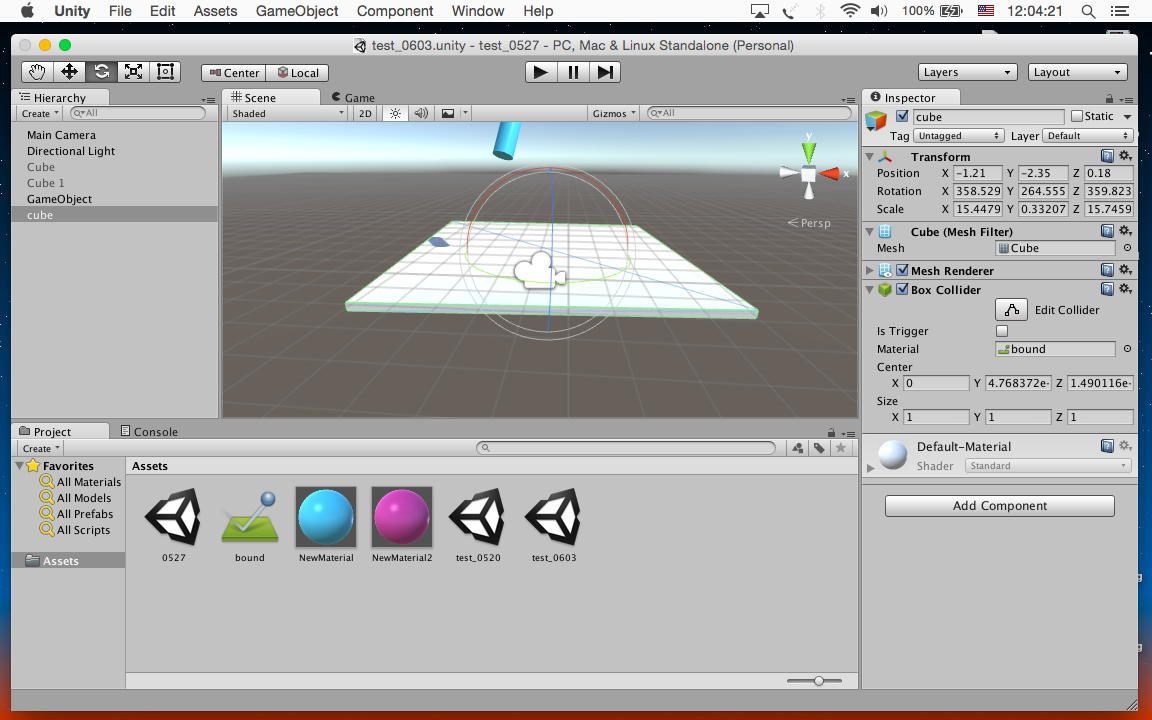1152x720 pixels.
Task: Open the Assets menu
Action: pos(215,11)
